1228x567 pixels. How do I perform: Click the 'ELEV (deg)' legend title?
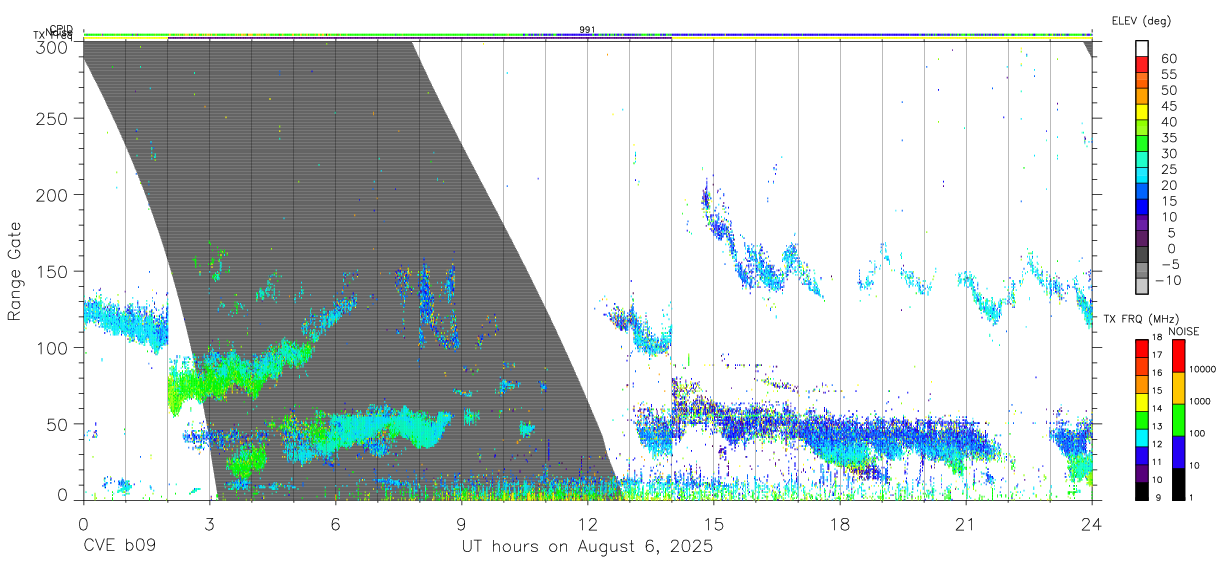click(x=1141, y=20)
